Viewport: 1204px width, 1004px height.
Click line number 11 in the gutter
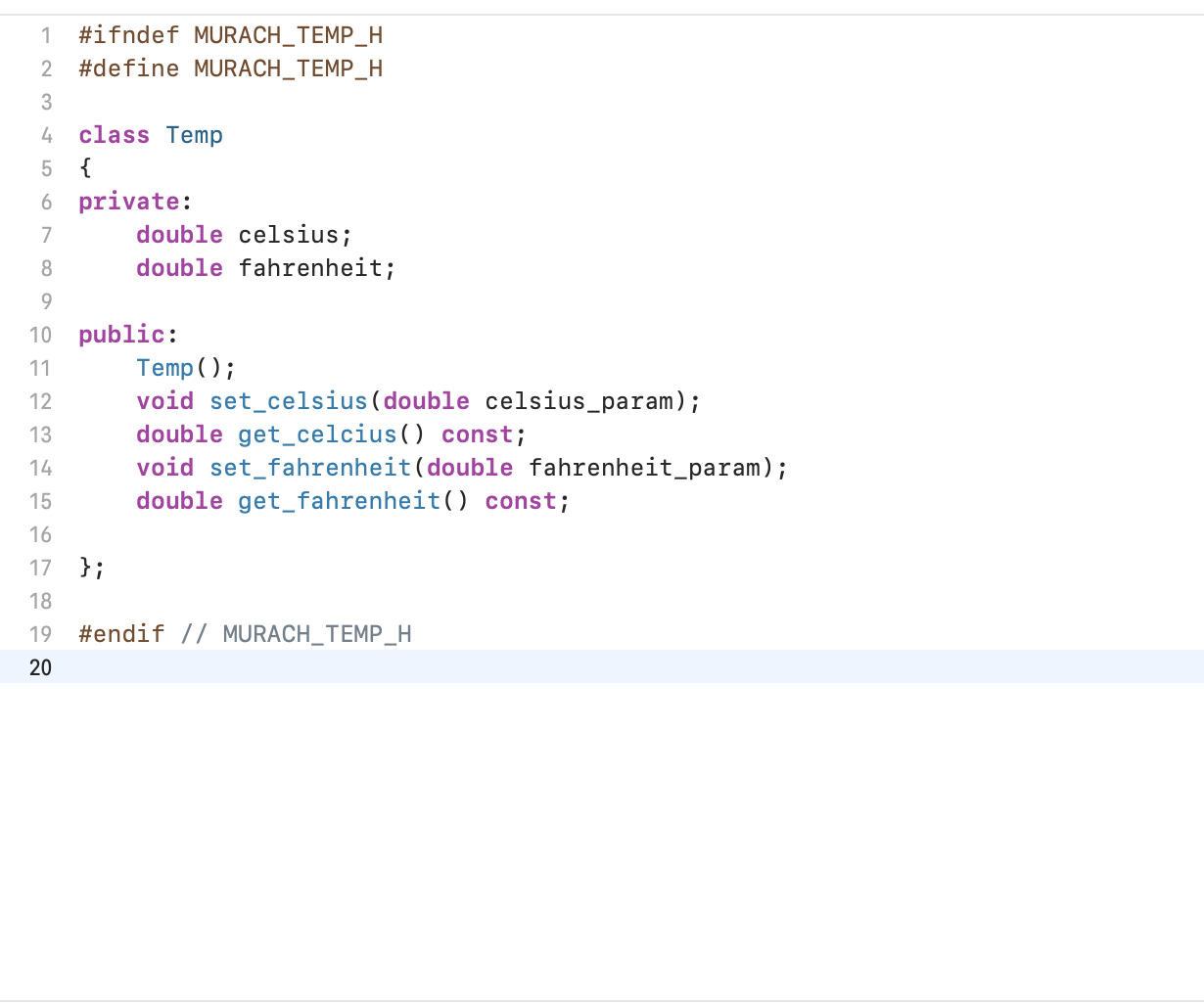click(x=40, y=368)
